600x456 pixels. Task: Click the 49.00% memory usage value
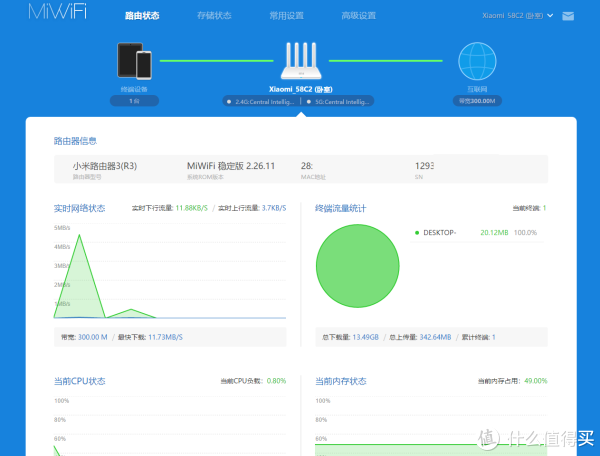(536, 381)
